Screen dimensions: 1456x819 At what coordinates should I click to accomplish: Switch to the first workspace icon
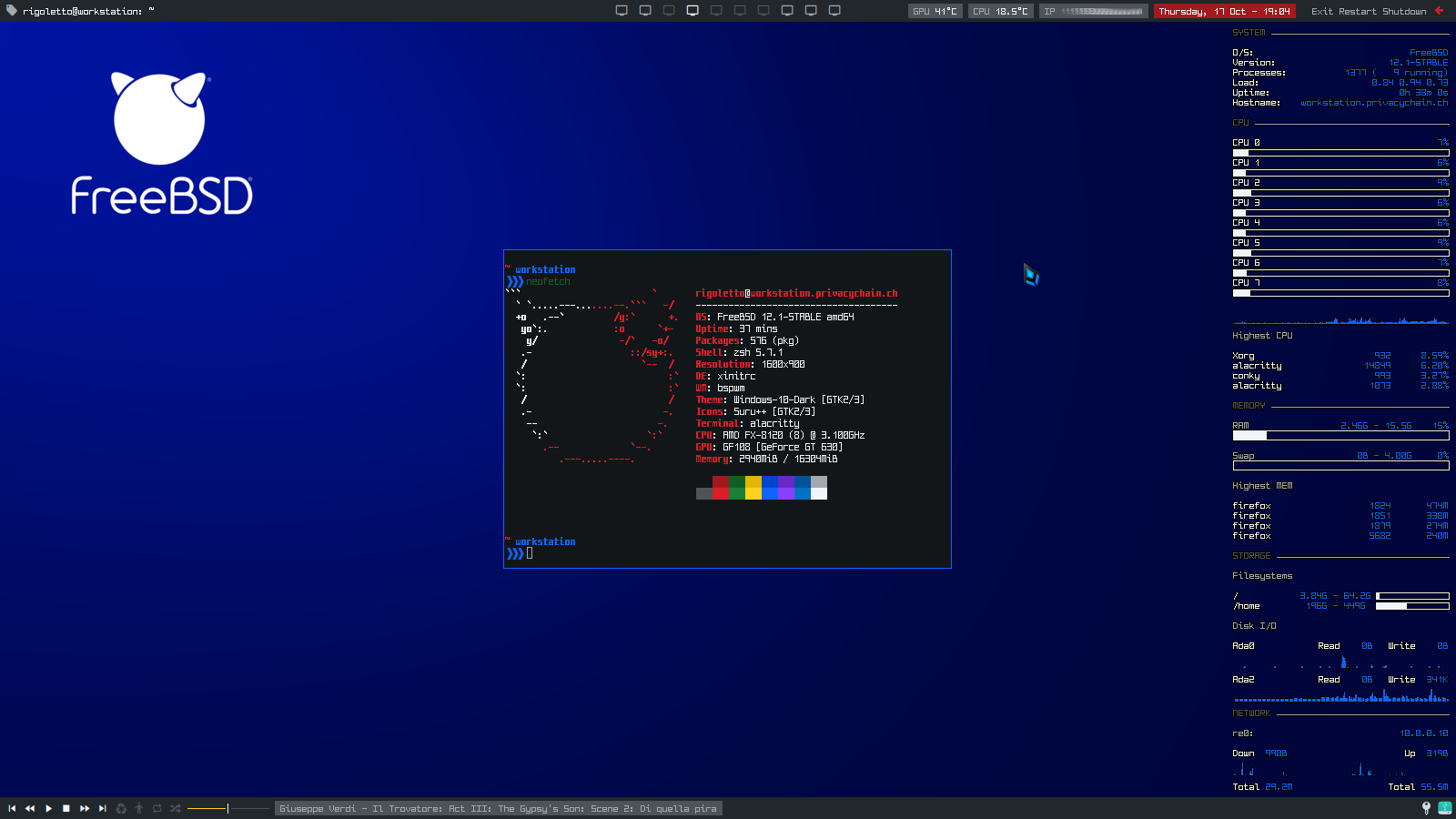coord(622,11)
